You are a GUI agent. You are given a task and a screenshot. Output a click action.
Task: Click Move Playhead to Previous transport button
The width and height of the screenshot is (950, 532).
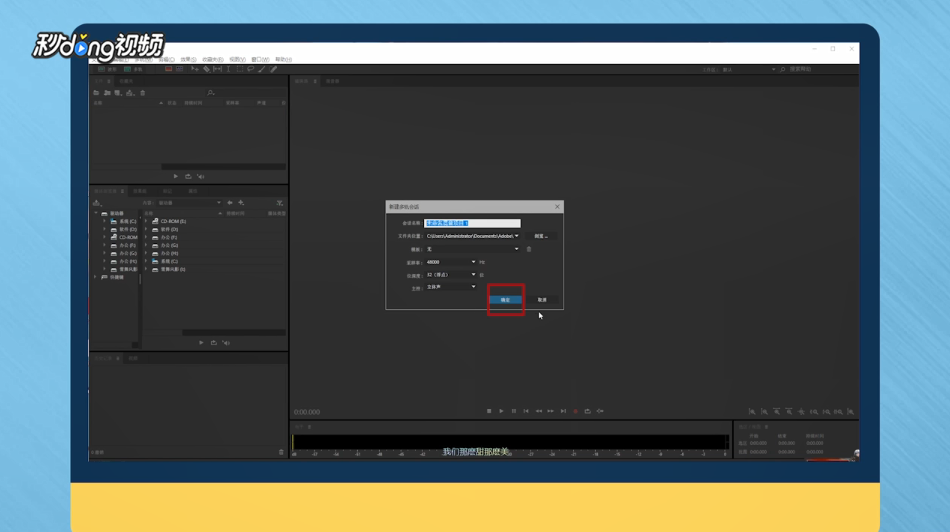pos(526,411)
